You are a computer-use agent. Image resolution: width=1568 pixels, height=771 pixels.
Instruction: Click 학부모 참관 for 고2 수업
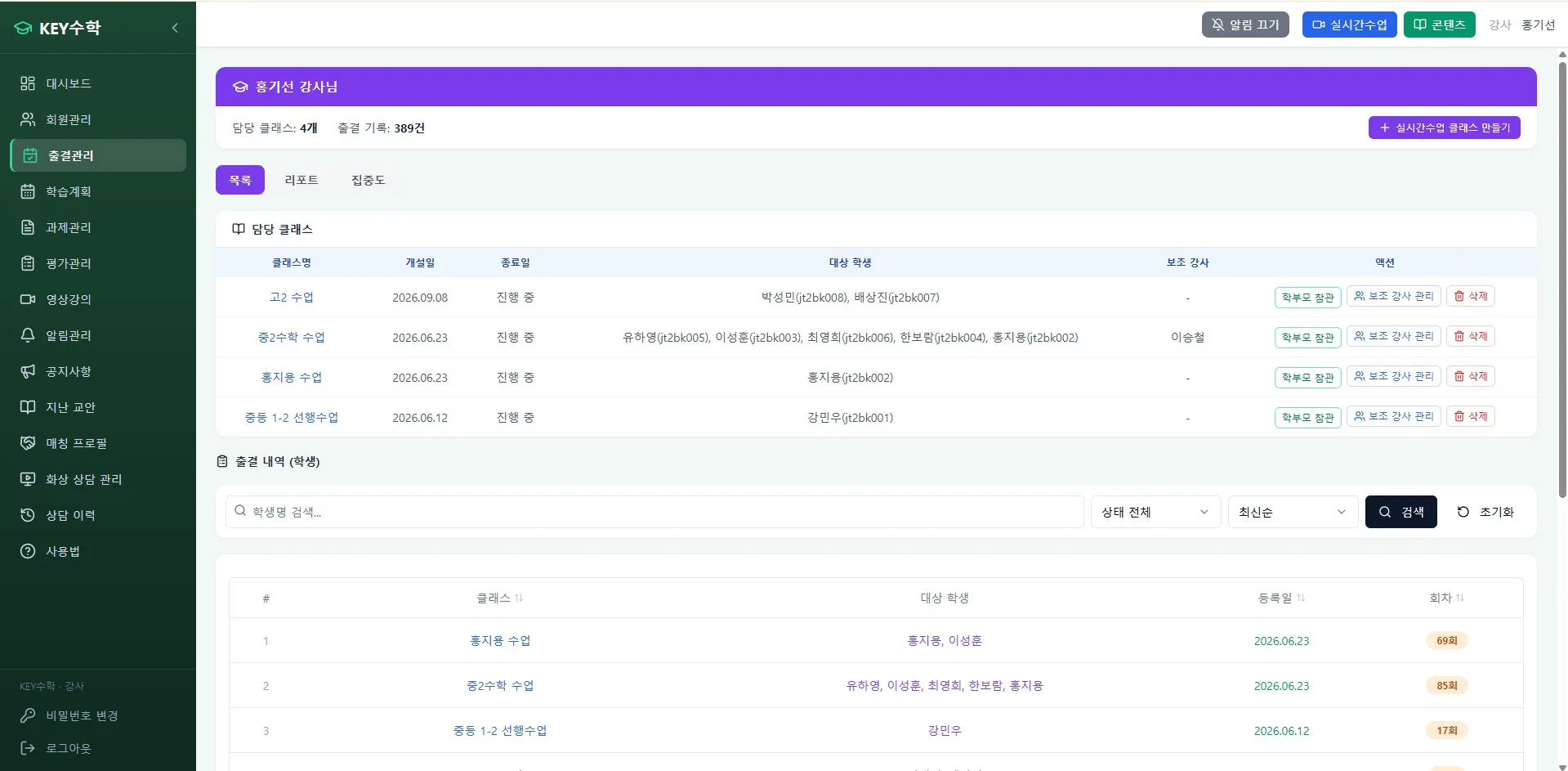(1307, 298)
